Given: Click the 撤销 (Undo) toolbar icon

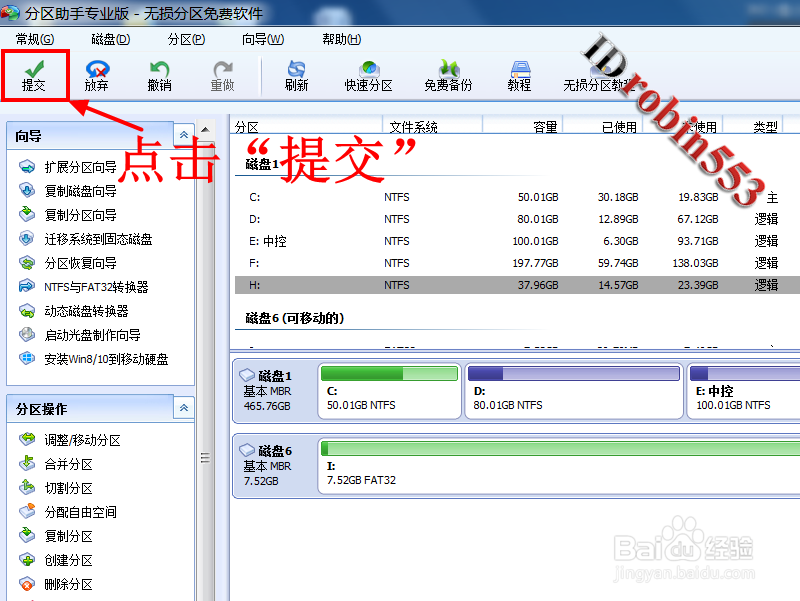Looking at the screenshot, I should click(159, 76).
